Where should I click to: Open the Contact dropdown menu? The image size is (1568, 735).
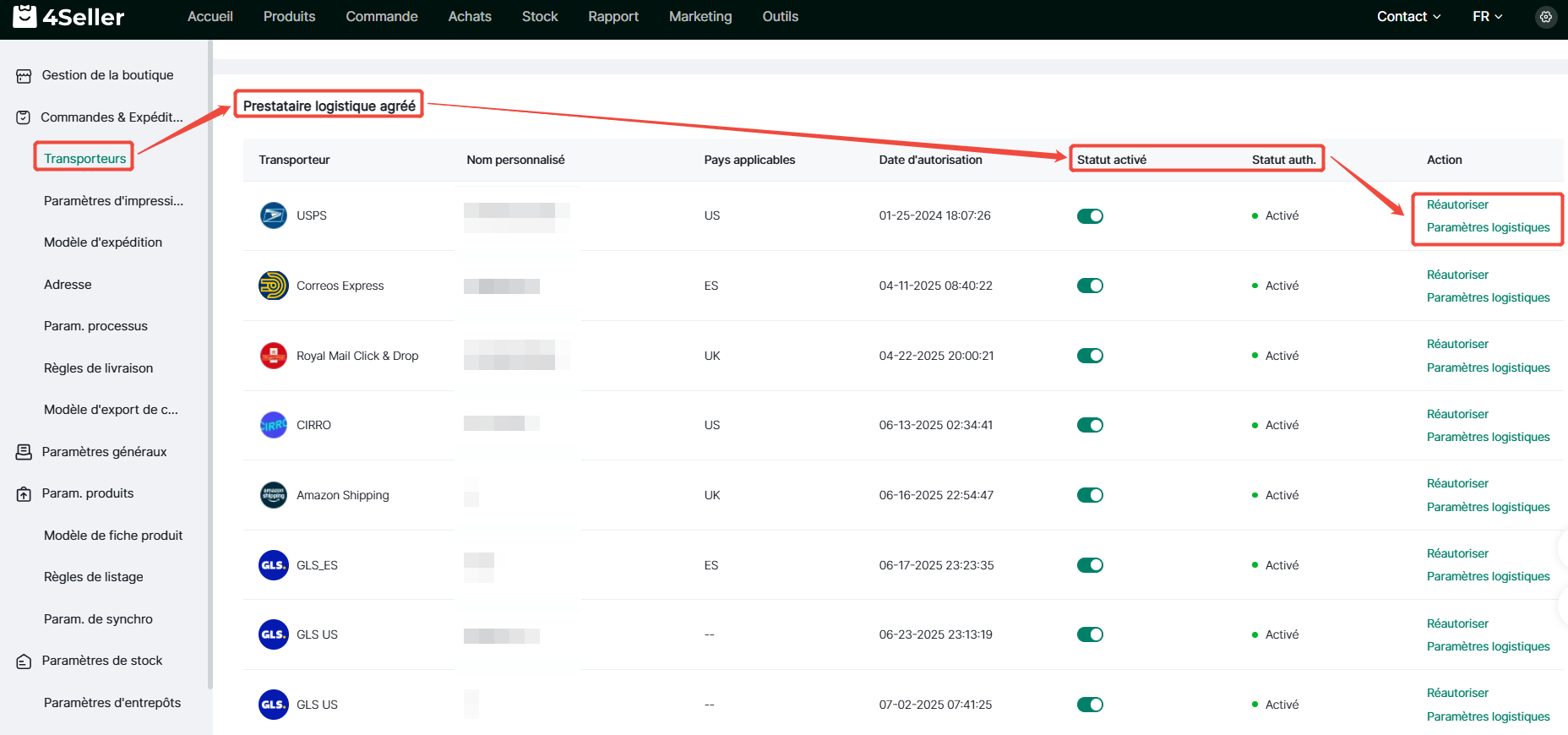point(1408,17)
